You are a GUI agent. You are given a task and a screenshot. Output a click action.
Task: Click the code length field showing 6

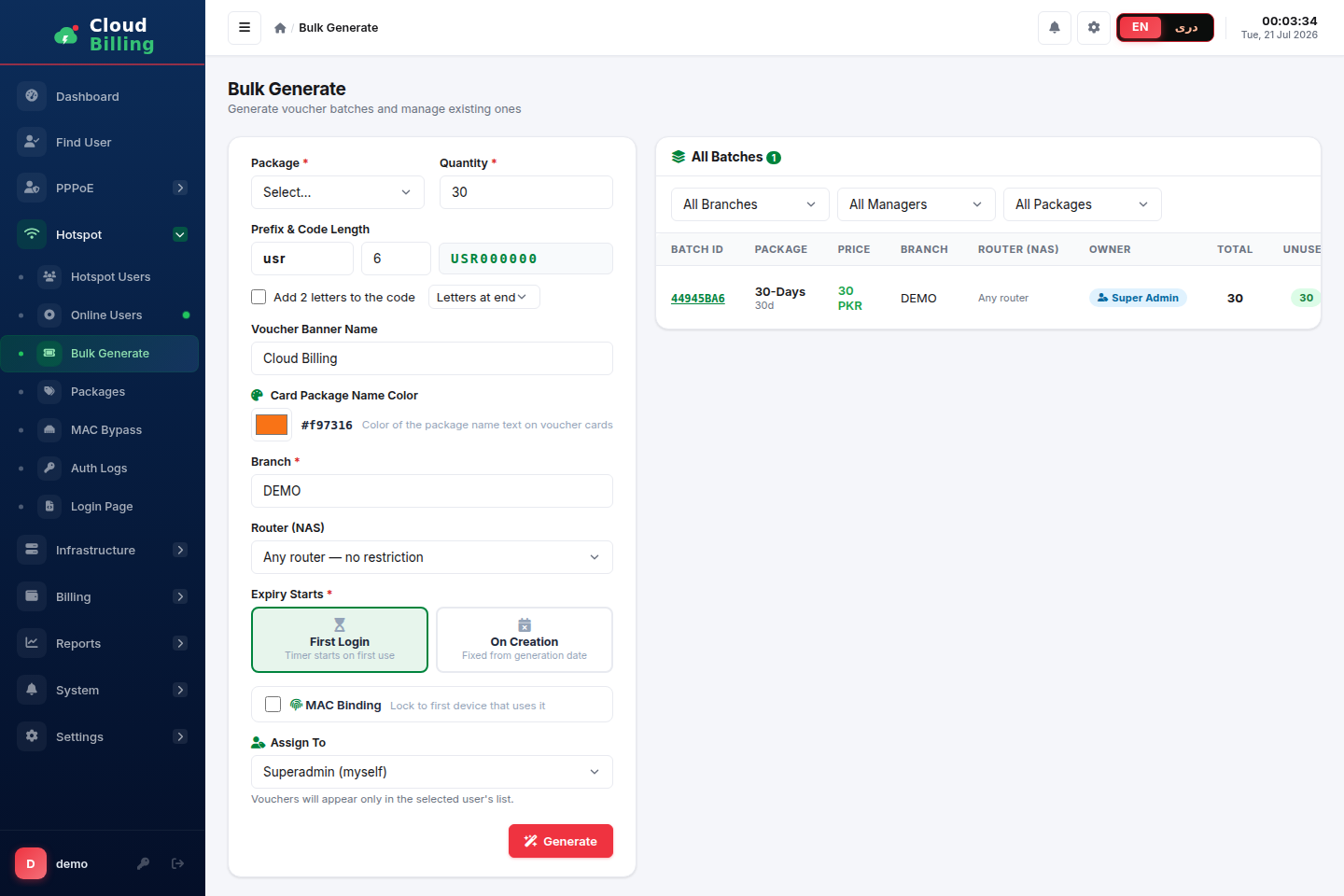[x=396, y=259]
